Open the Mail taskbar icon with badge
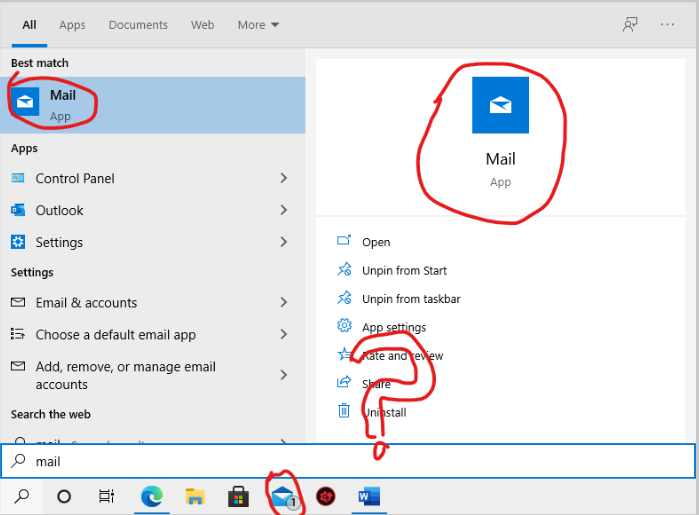This screenshot has height=515, width=699. pos(283,496)
